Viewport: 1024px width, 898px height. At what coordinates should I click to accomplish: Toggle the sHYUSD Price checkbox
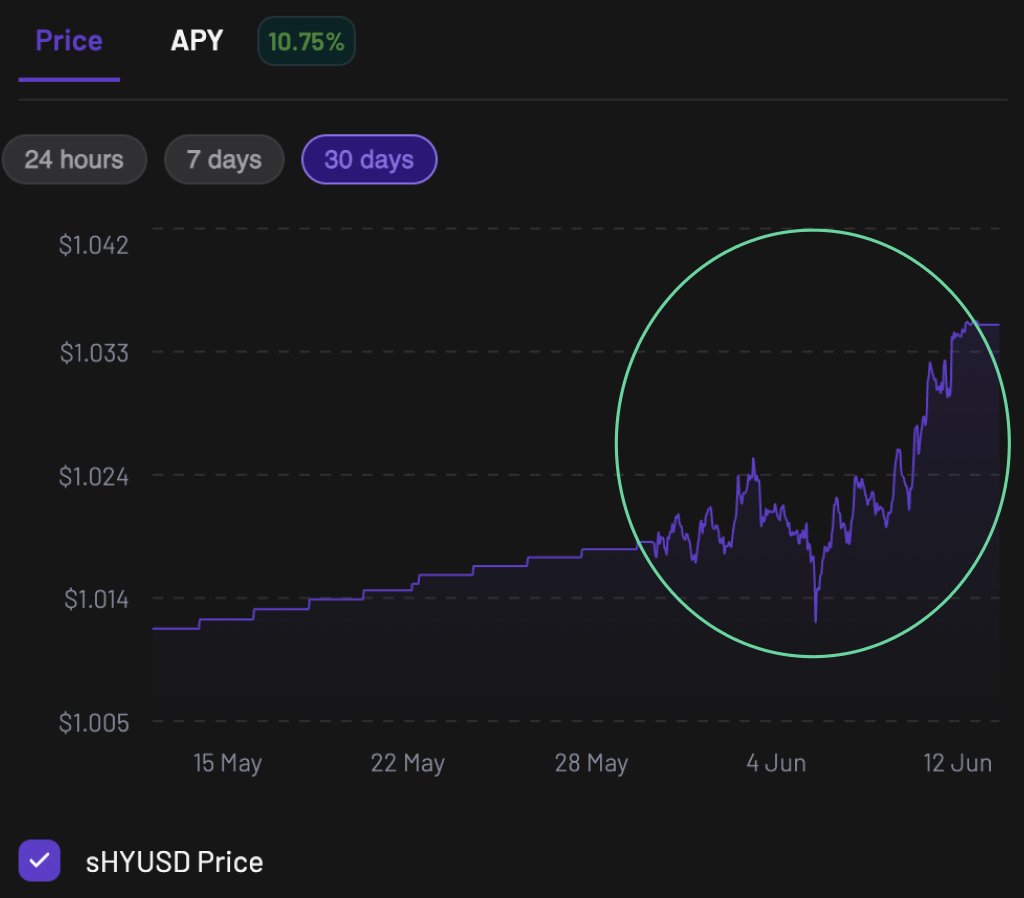coord(39,861)
